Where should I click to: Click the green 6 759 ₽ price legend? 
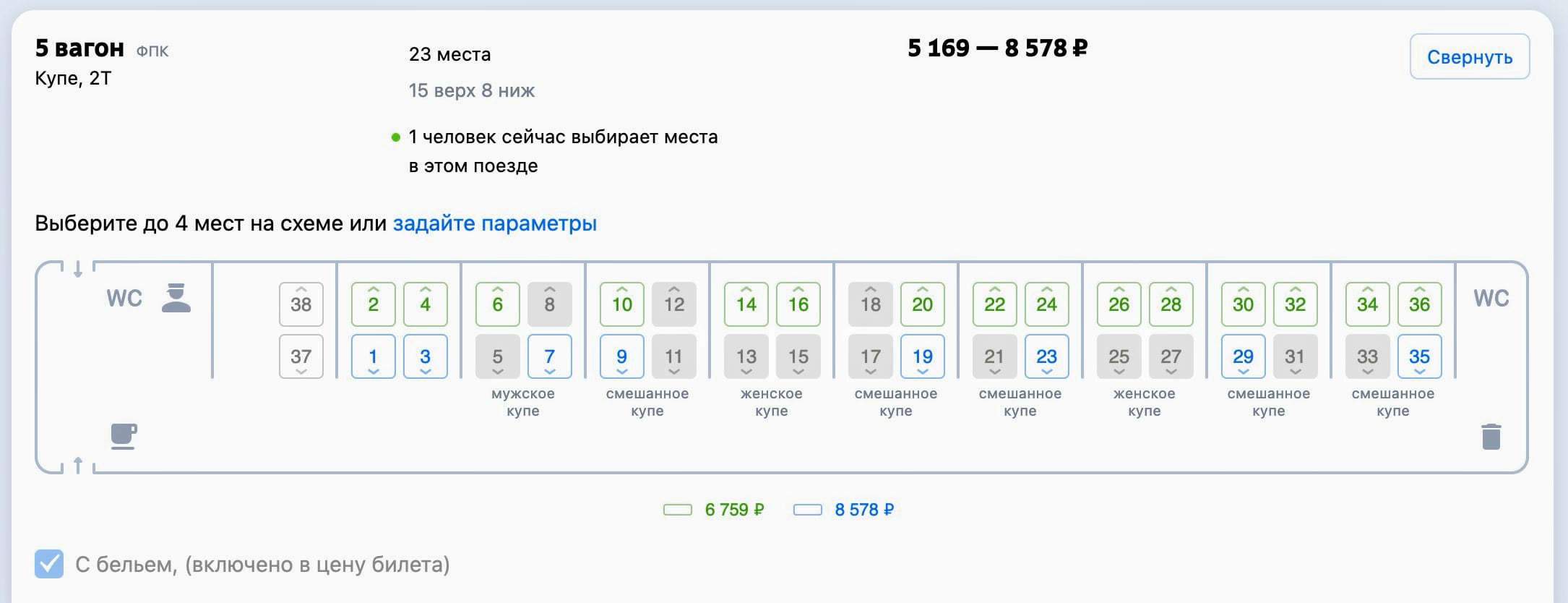(x=733, y=510)
